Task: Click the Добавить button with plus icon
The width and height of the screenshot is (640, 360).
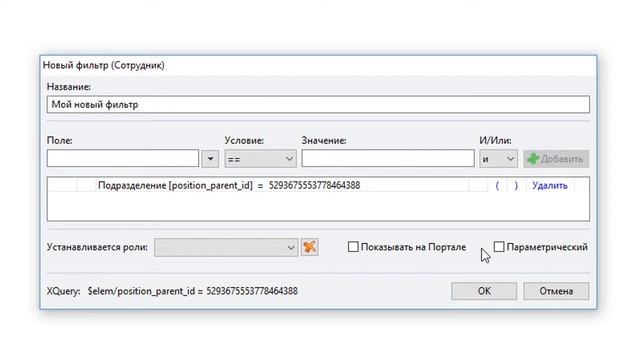Action: tap(556, 159)
